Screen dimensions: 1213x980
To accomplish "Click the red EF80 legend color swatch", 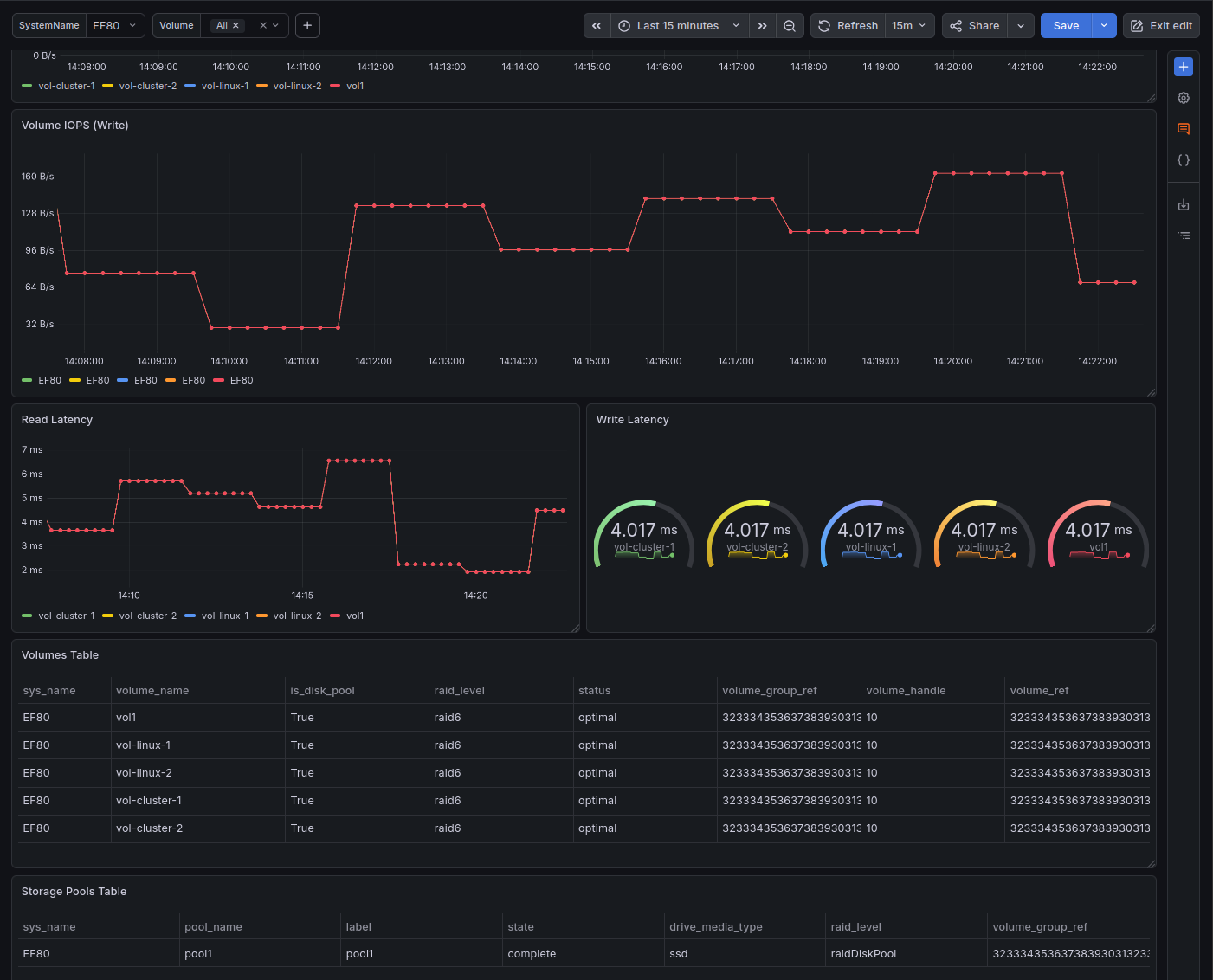I will coord(218,380).
